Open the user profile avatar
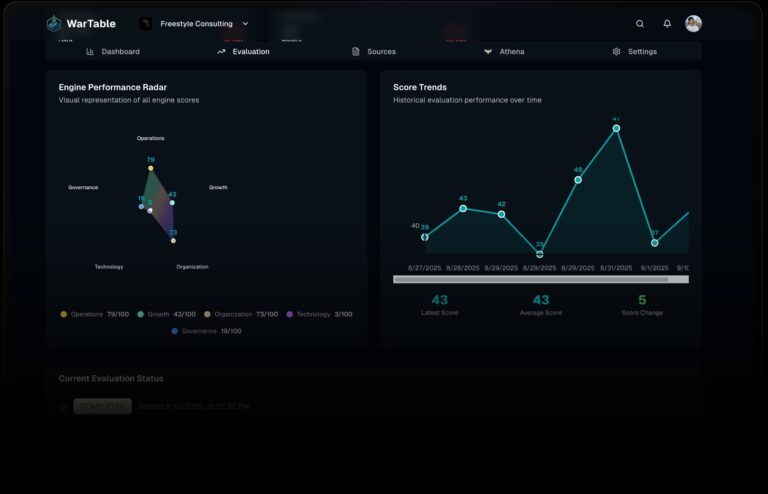The image size is (768, 494). pyautogui.click(x=693, y=24)
